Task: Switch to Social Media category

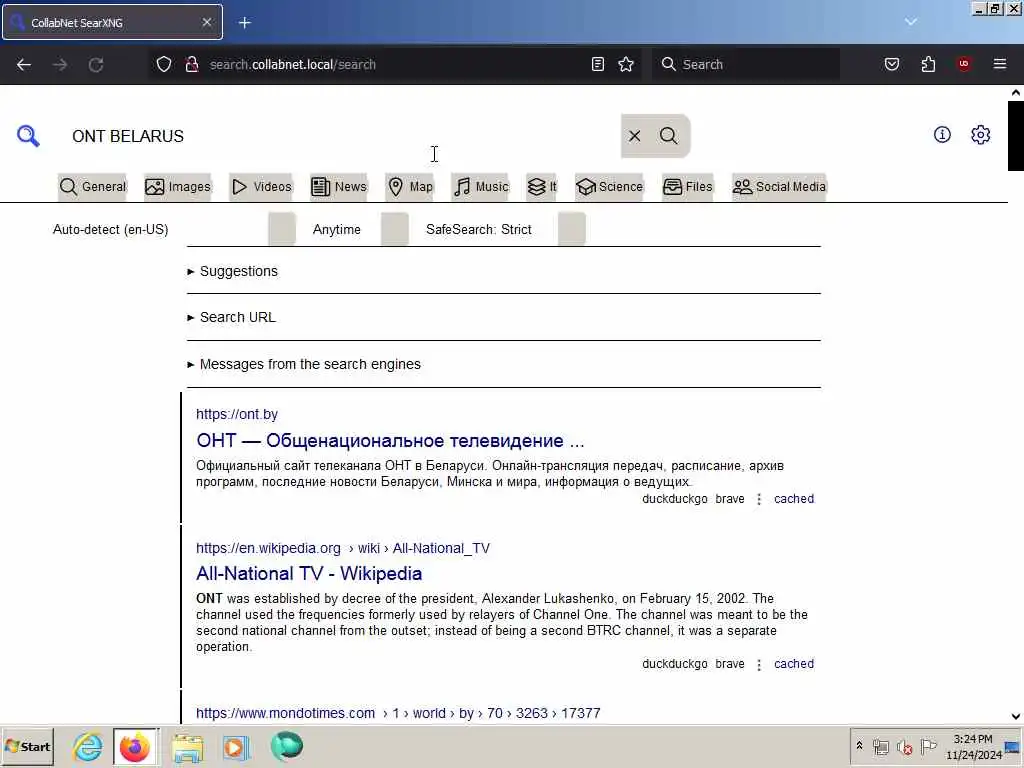Action: click(779, 187)
